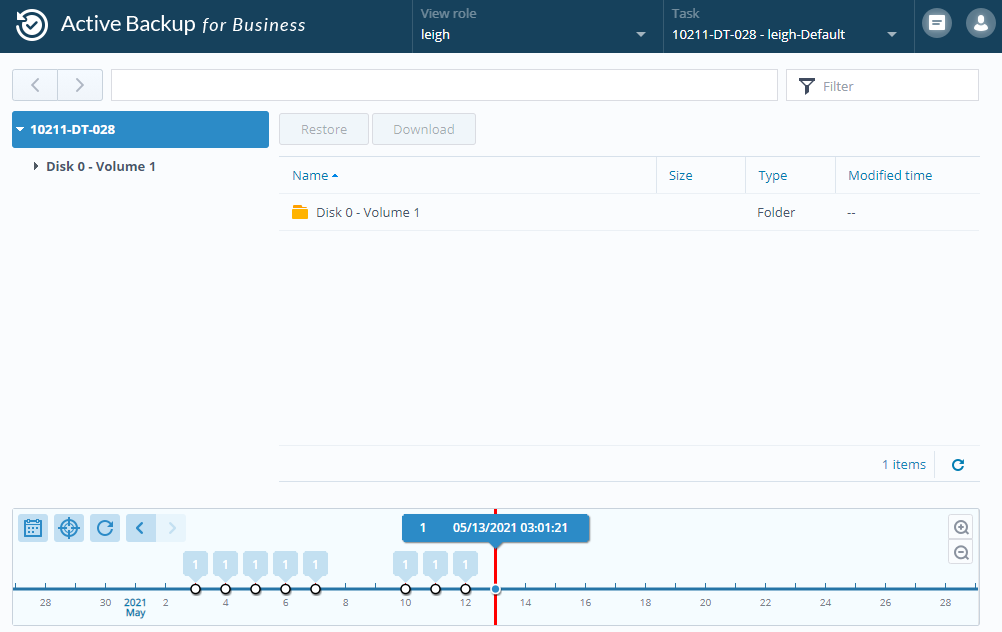
Task: Select the backup version marker on May 10
Action: click(x=406, y=589)
